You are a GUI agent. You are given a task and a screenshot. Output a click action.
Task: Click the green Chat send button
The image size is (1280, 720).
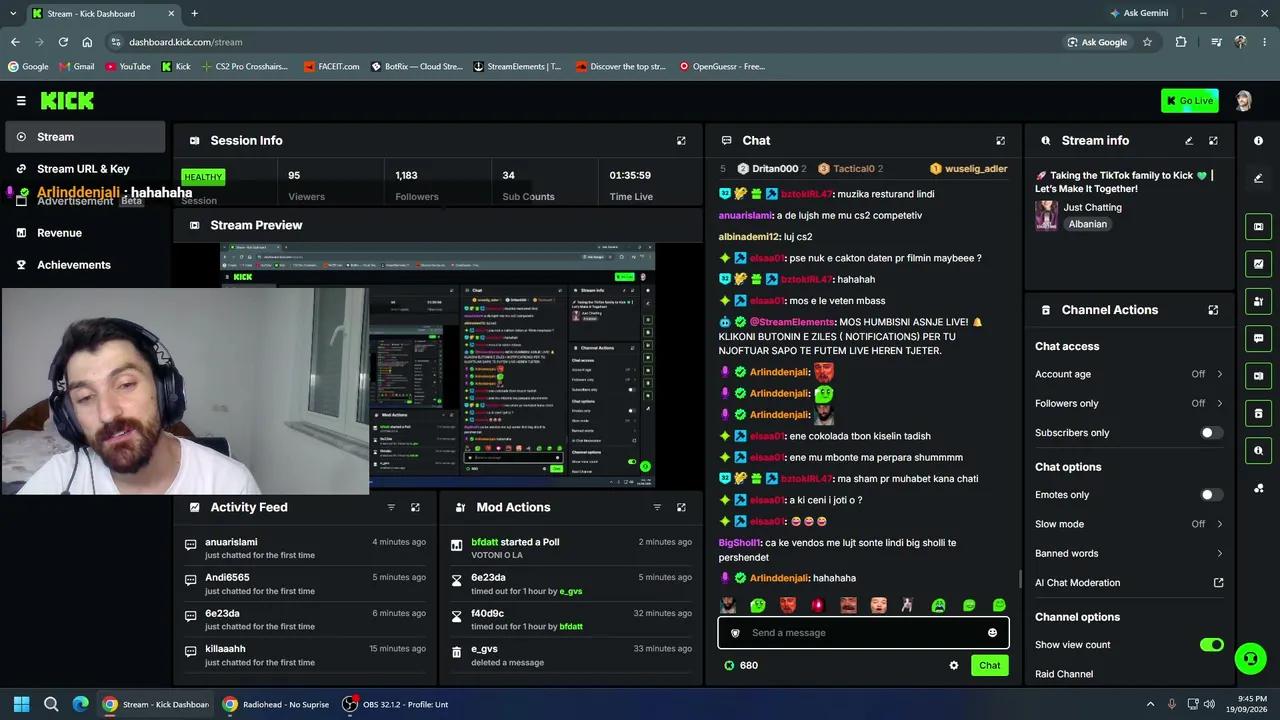[x=989, y=665]
